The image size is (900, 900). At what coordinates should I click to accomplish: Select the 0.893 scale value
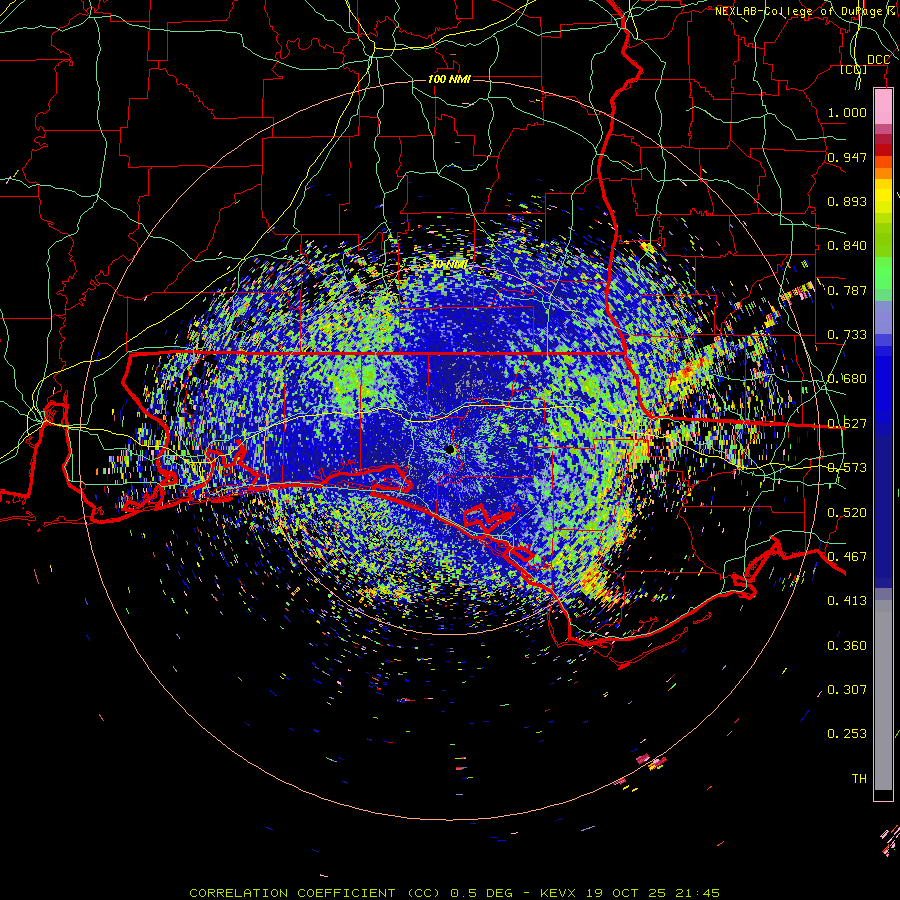point(847,201)
